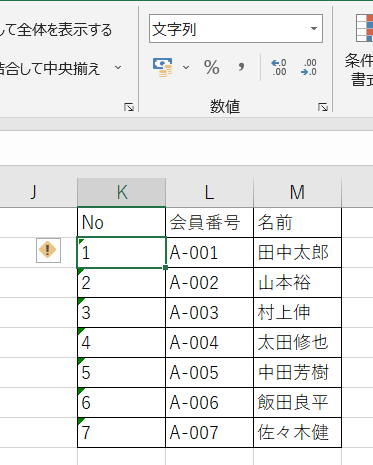
Task: Click the error warning icon beside cell K2
Action: tap(48, 250)
